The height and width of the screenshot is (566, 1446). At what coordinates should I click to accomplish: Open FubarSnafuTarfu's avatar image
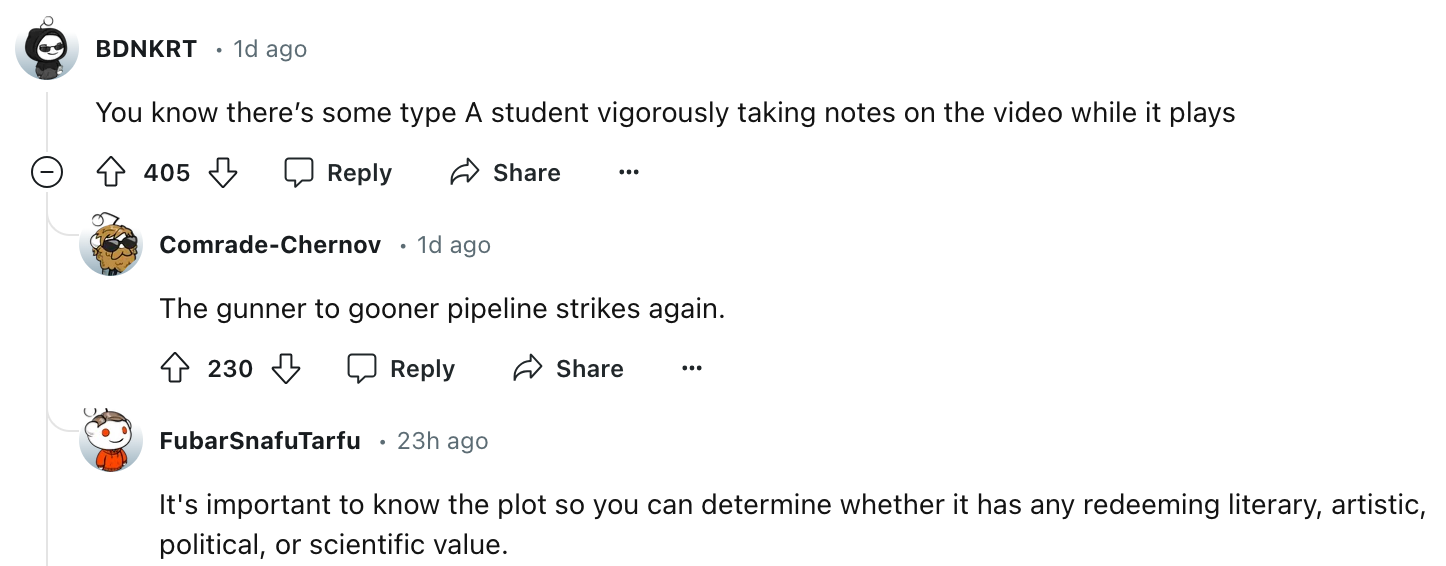click(x=111, y=440)
